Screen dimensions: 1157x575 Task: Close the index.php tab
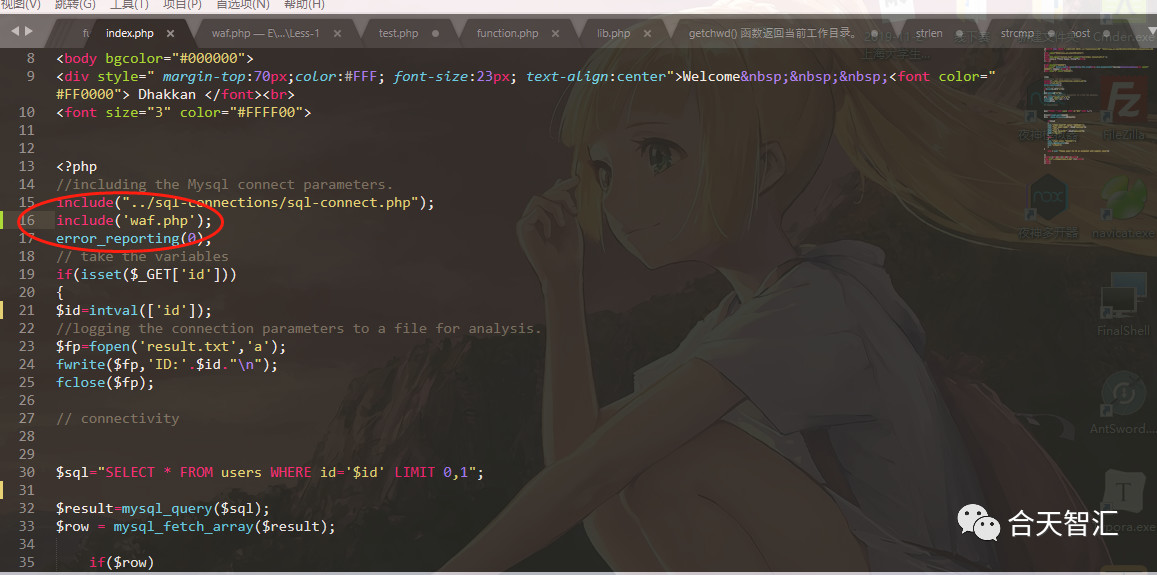(x=170, y=33)
